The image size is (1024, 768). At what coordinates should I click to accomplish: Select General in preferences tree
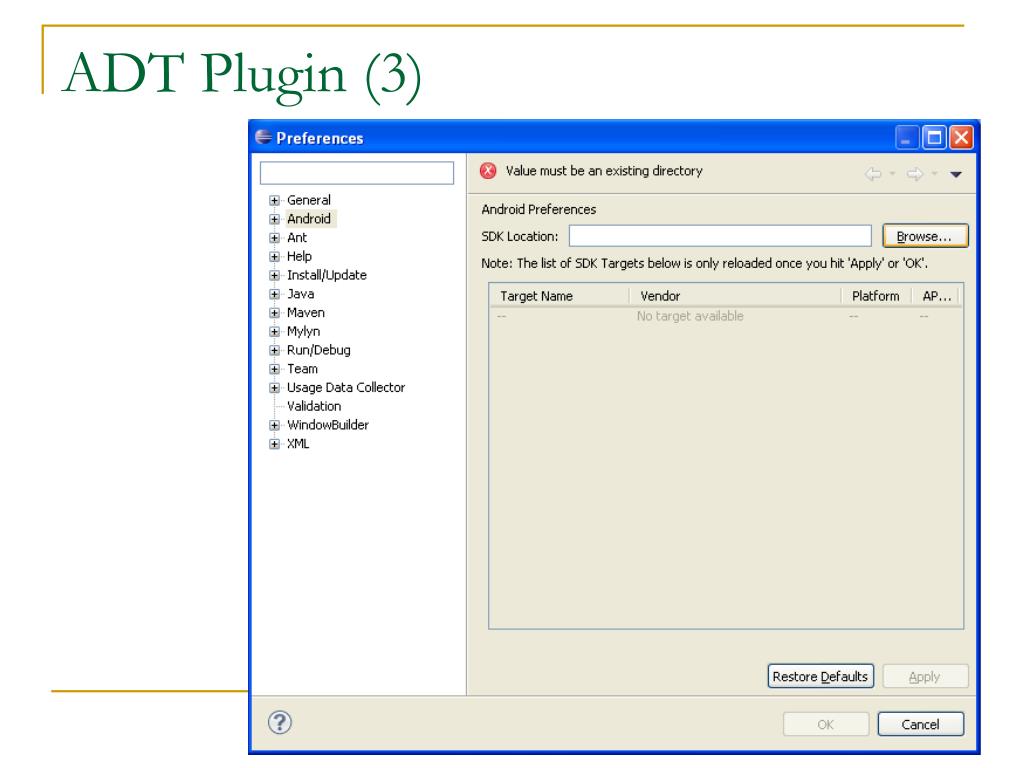coord(309,200)
